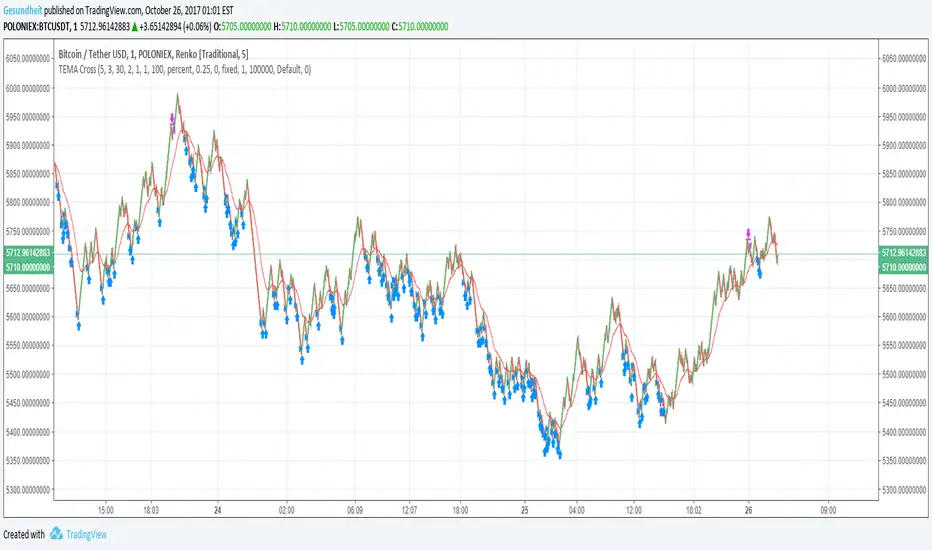Select the 26 date marker on time axis
The width and height of the screenshot is (932, 550).
point(749,507)
